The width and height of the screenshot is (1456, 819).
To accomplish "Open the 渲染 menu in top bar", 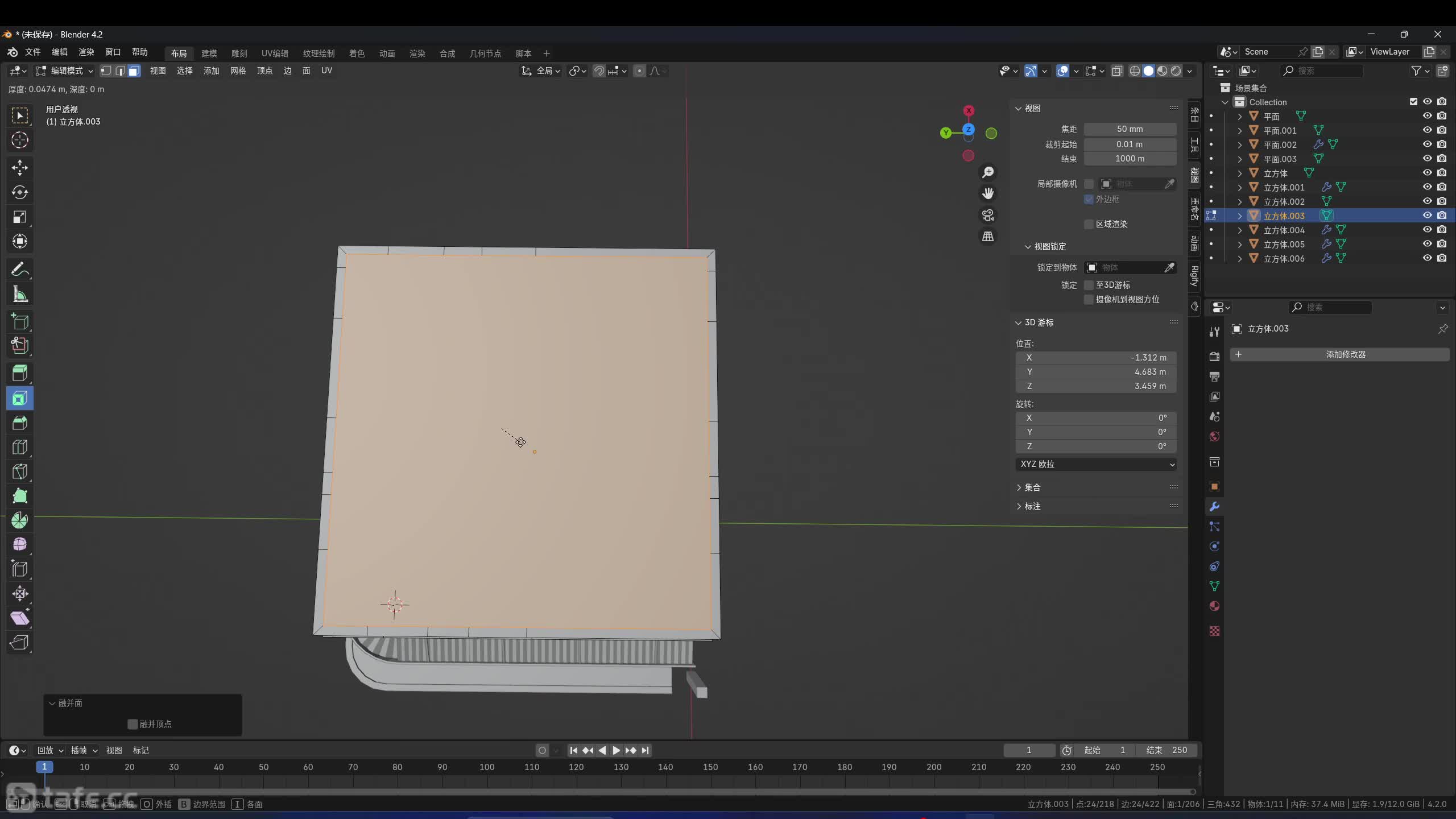I will [x=86, y=52].
